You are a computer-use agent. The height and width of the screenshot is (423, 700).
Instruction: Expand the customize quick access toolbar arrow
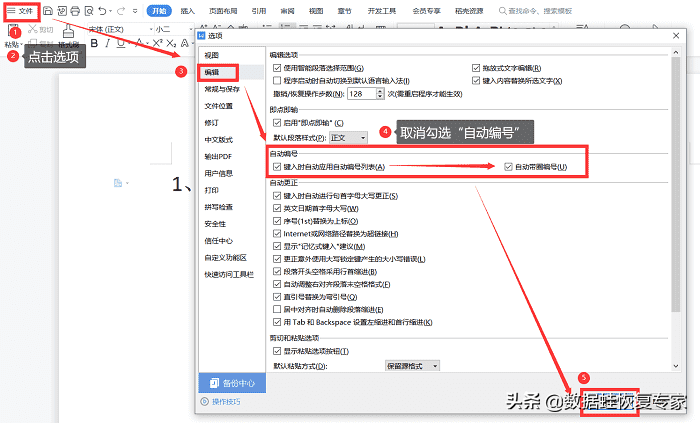coord(136,11)
